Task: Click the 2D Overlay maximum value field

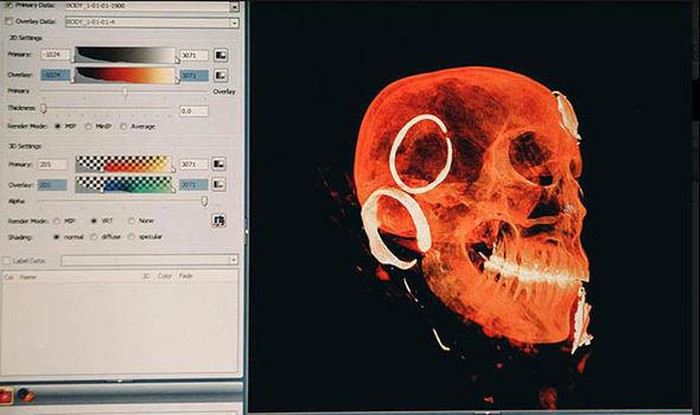Action: 194,75
